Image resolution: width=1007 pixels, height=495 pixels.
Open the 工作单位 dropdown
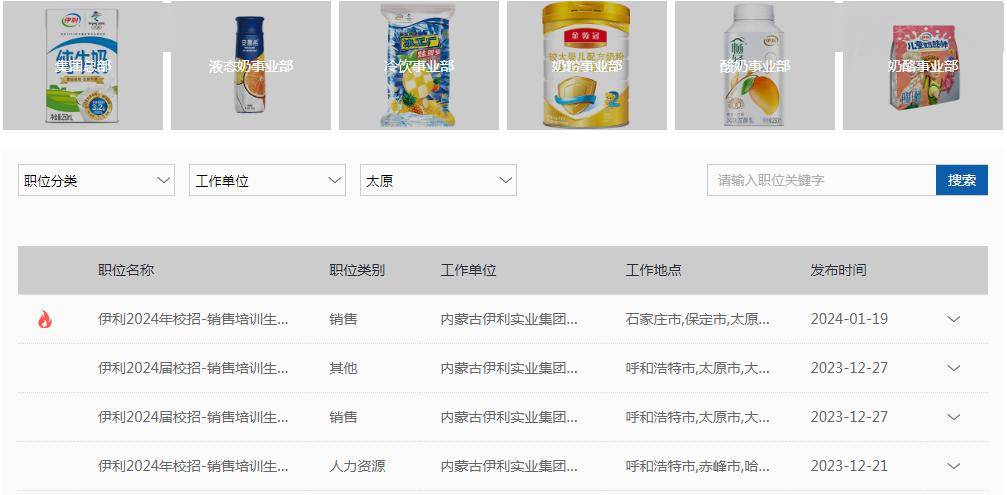pos(267,180)
